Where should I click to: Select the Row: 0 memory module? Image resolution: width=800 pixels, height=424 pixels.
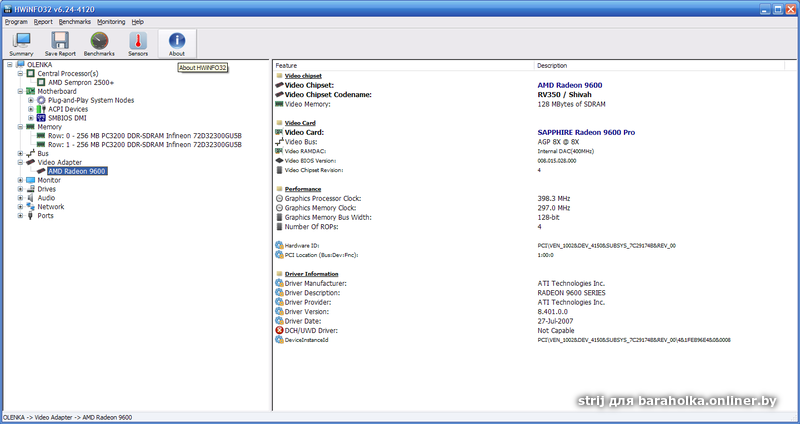coord(145,136)
